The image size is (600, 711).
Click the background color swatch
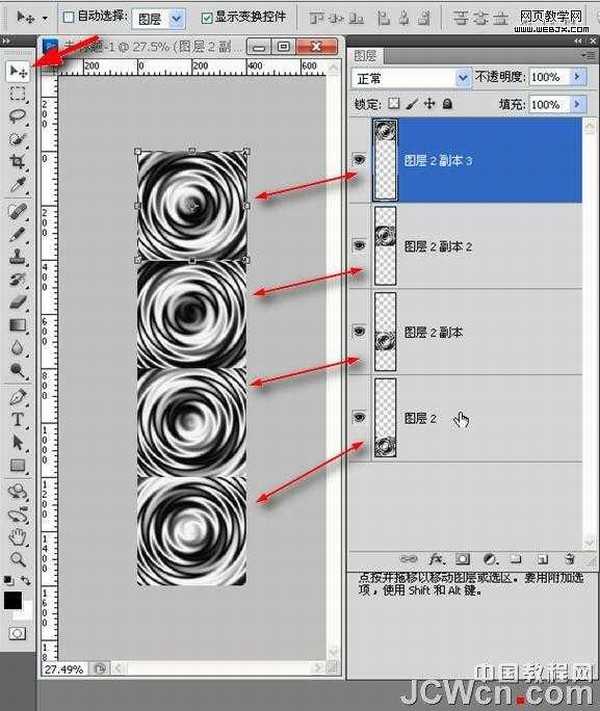point(25,612)
